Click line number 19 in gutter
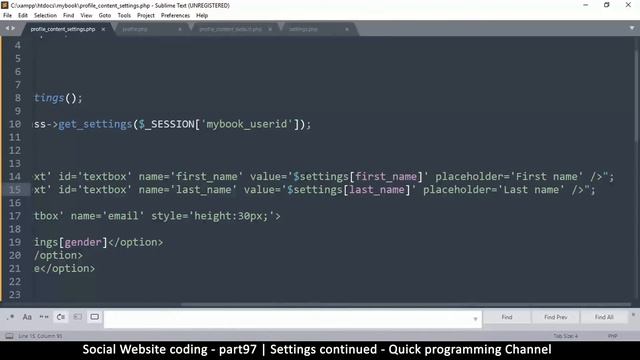The height and width of the screenshot is (360, 640). [x=15, y=242]
